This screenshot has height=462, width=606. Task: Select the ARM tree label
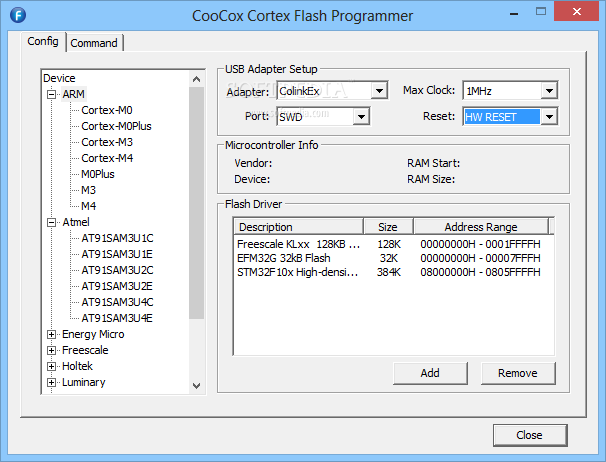[73, 94]
